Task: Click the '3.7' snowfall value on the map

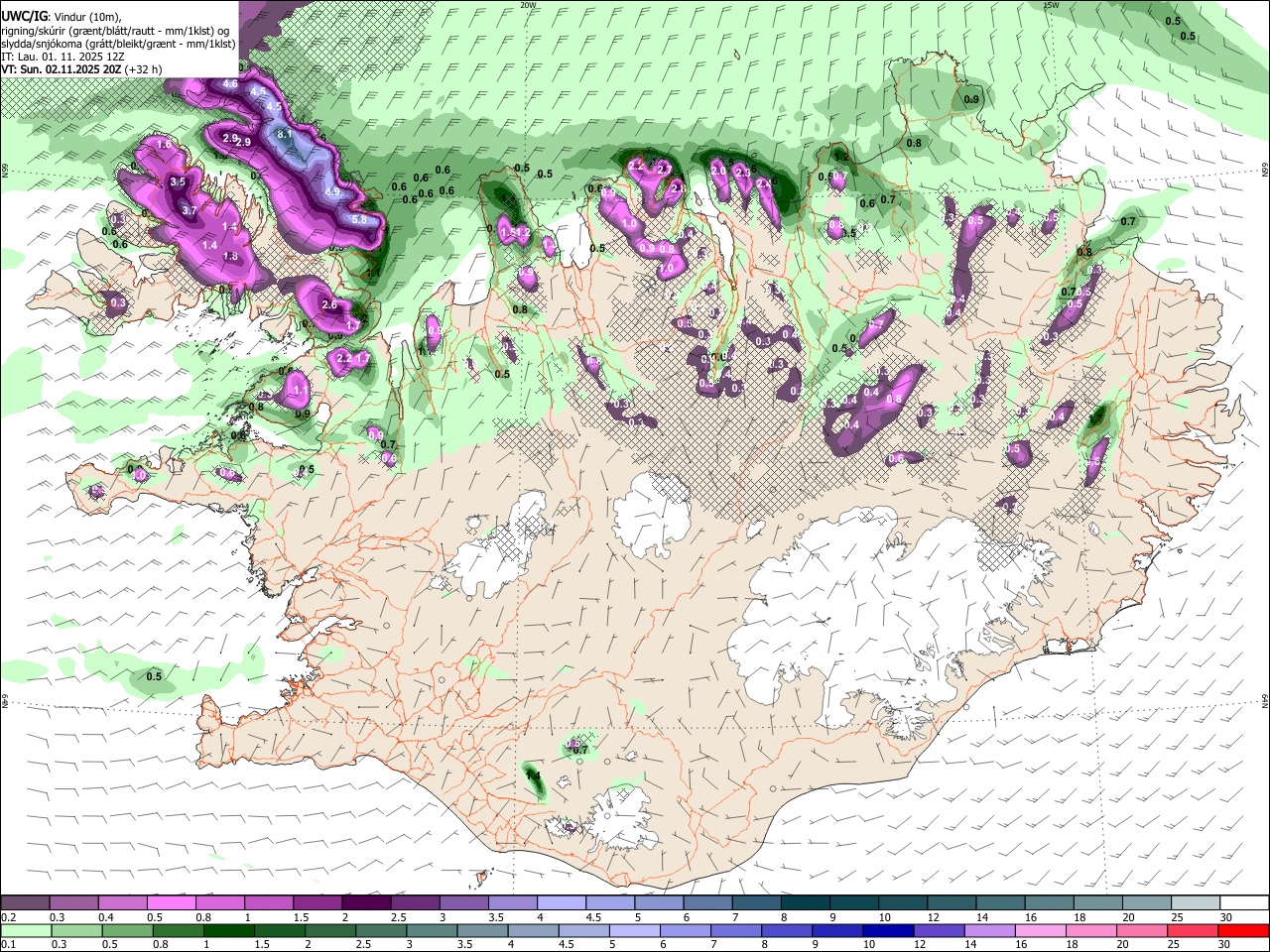Action: pos(190,210)
